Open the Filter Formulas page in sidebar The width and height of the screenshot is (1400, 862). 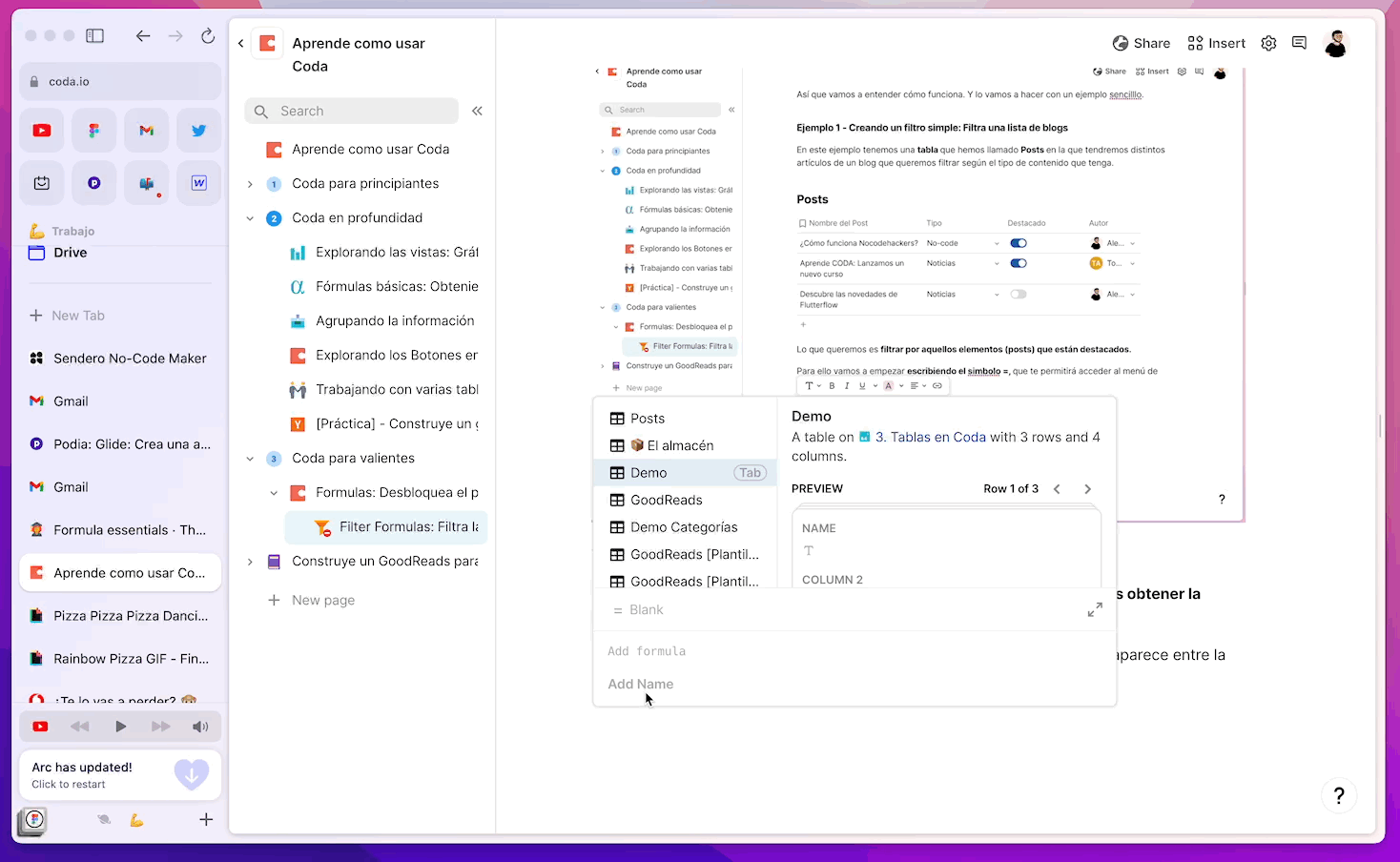(x=386, y=527)
